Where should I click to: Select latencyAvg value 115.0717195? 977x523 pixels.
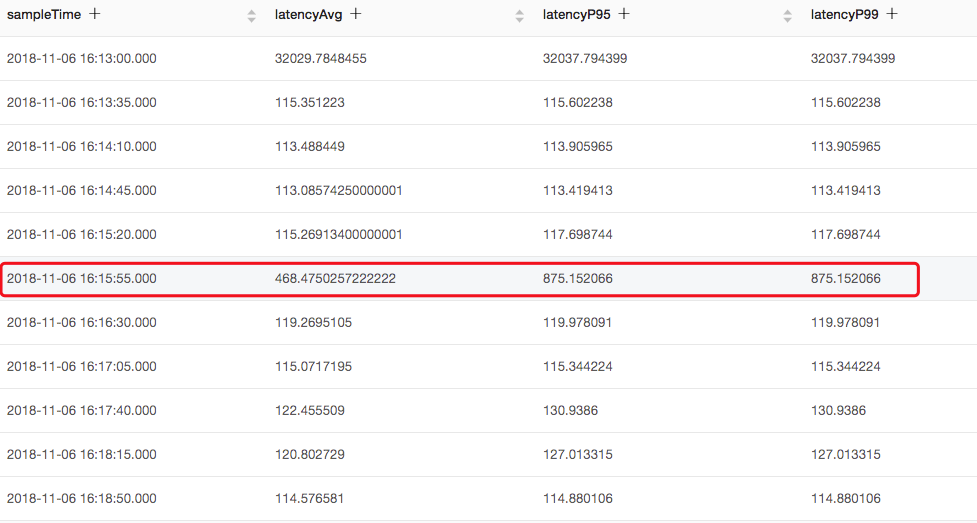[x=313, y=367]
